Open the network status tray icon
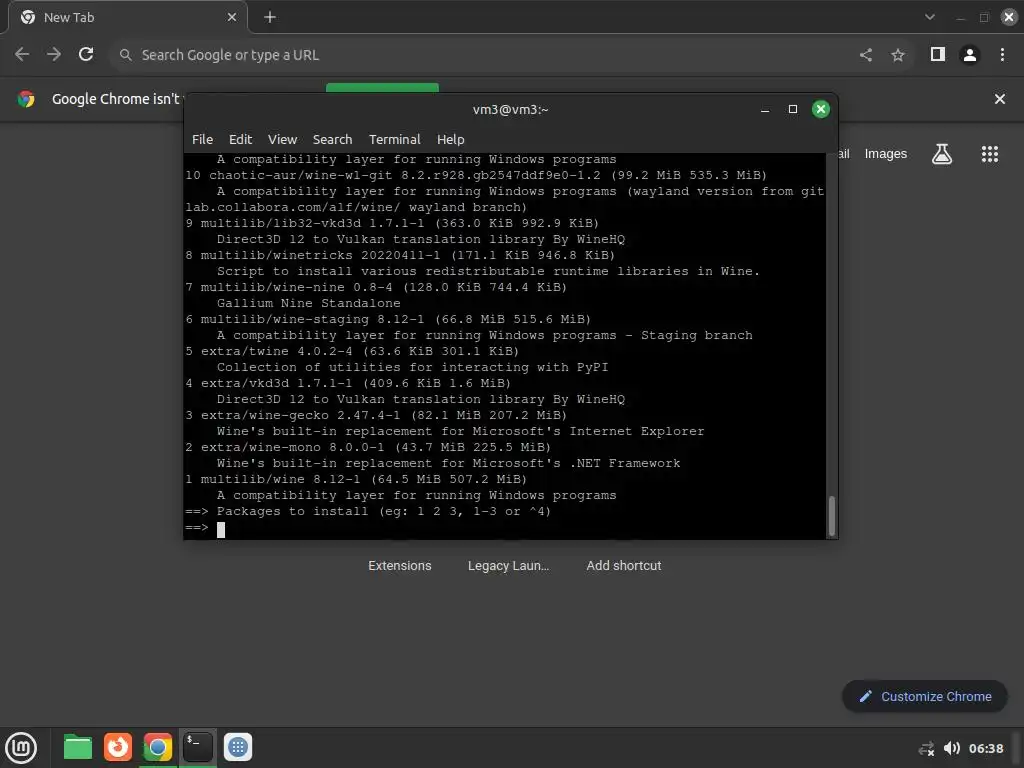 [926, 748]
